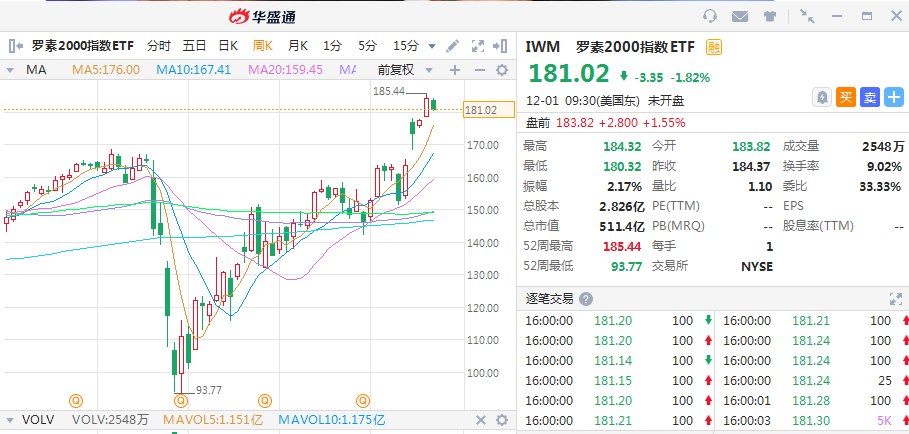
Task: Zoom in the chart with plus icon
Action: click(455, 71)
